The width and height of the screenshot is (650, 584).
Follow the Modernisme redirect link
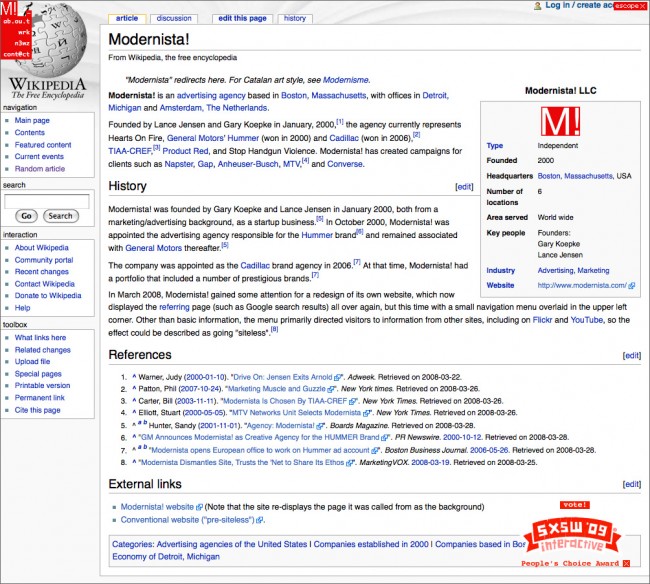[345, 80]
